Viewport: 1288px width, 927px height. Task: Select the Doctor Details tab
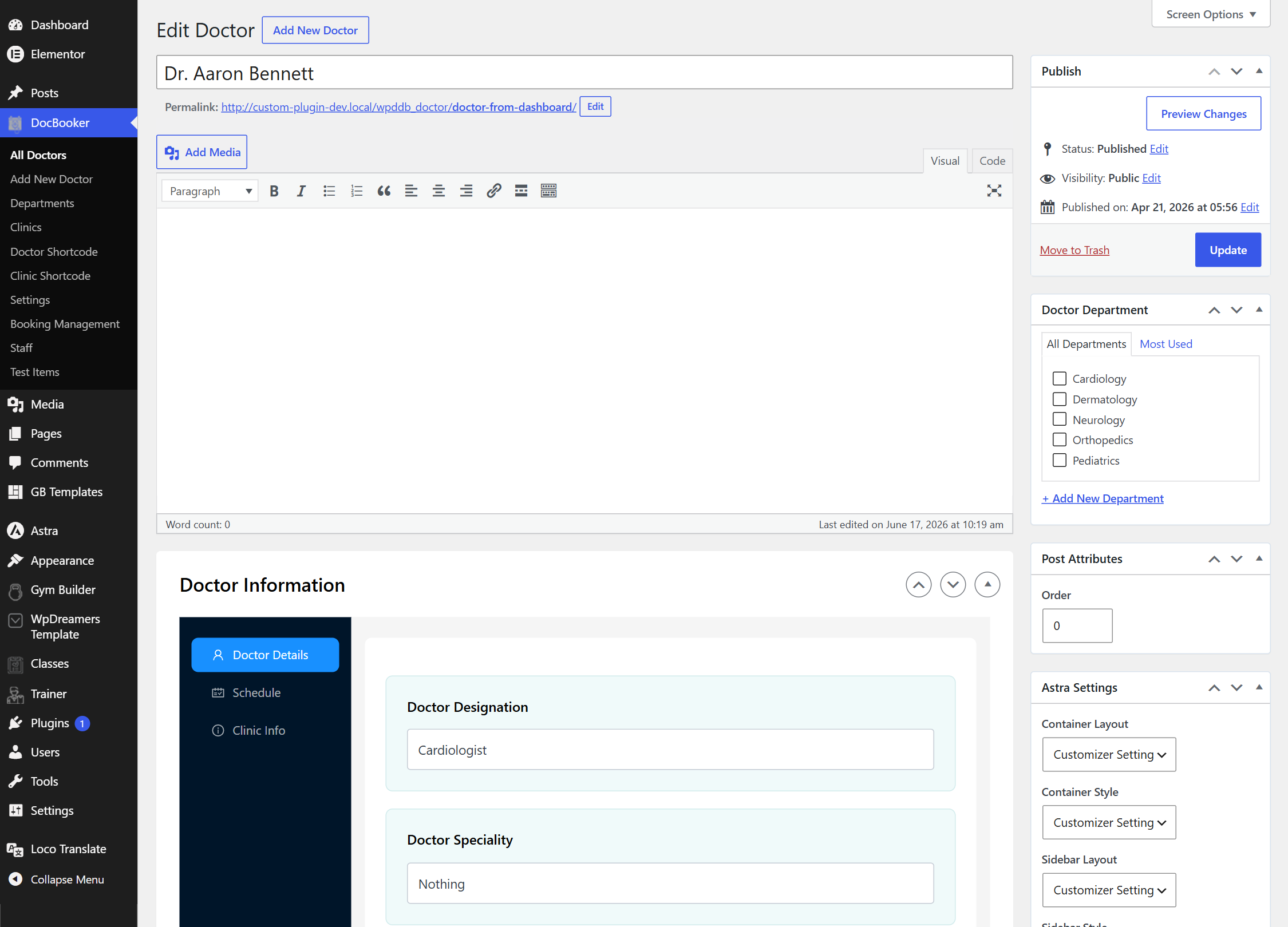click(x=265, y=655)
